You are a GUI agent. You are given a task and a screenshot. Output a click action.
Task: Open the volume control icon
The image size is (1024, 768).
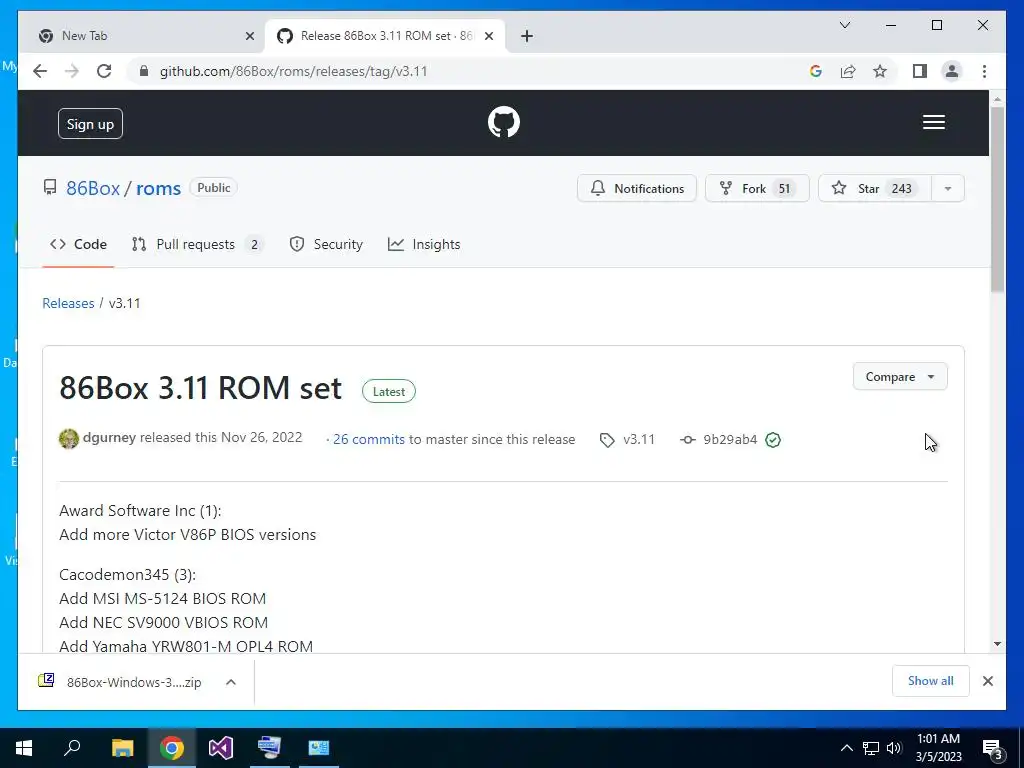894,748
